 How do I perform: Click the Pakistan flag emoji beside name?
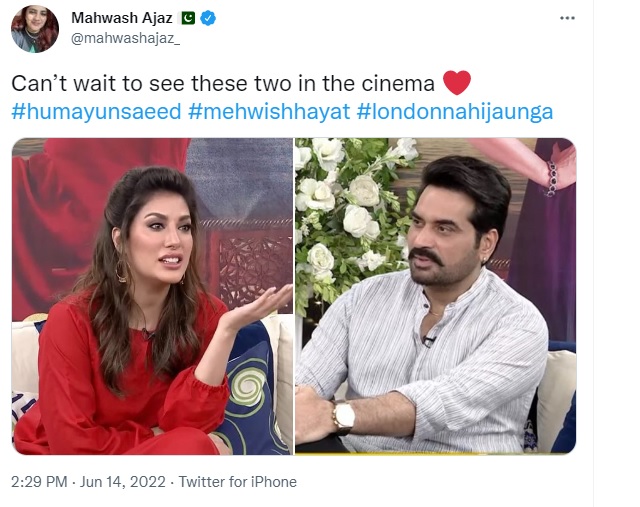(188, 18)
